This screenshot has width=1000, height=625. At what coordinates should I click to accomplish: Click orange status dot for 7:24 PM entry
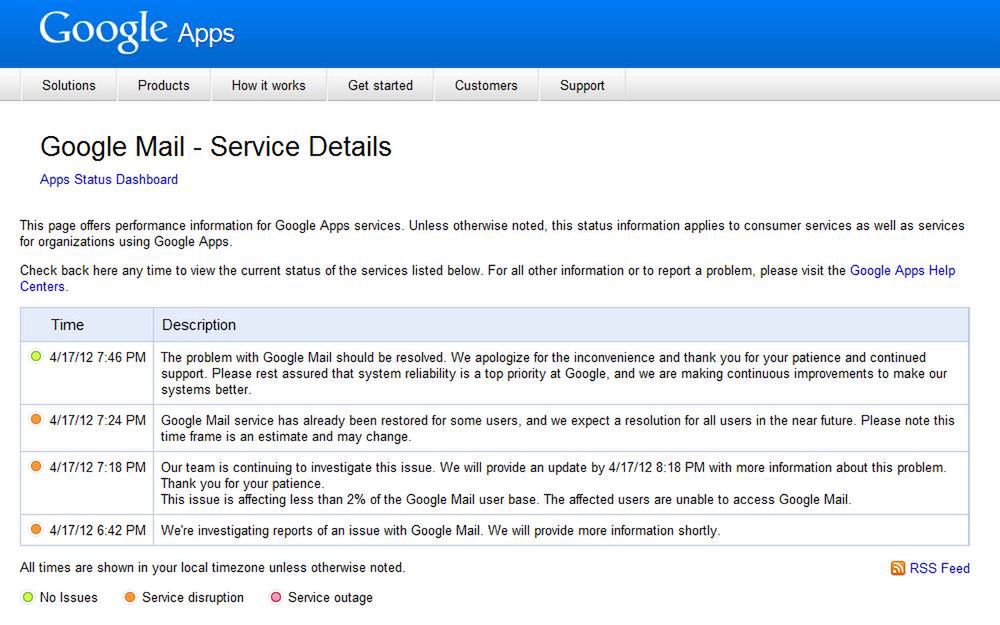(x=36, y=420)
